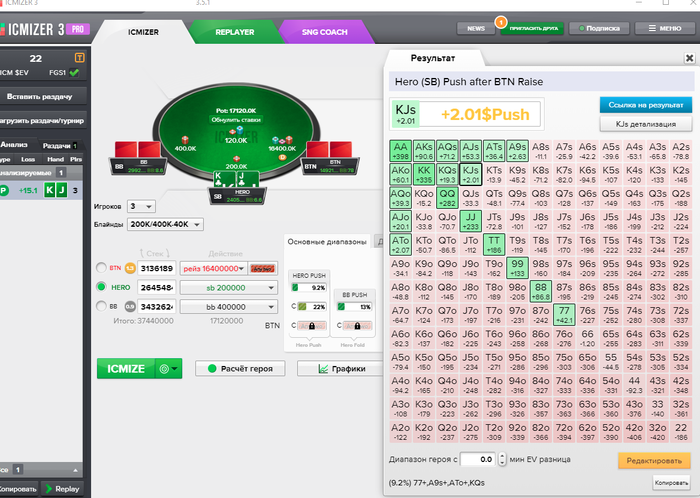Expand the bottom left panel arrow
The height and width of the screenshot is (498, 700).
tap(75, 470)
